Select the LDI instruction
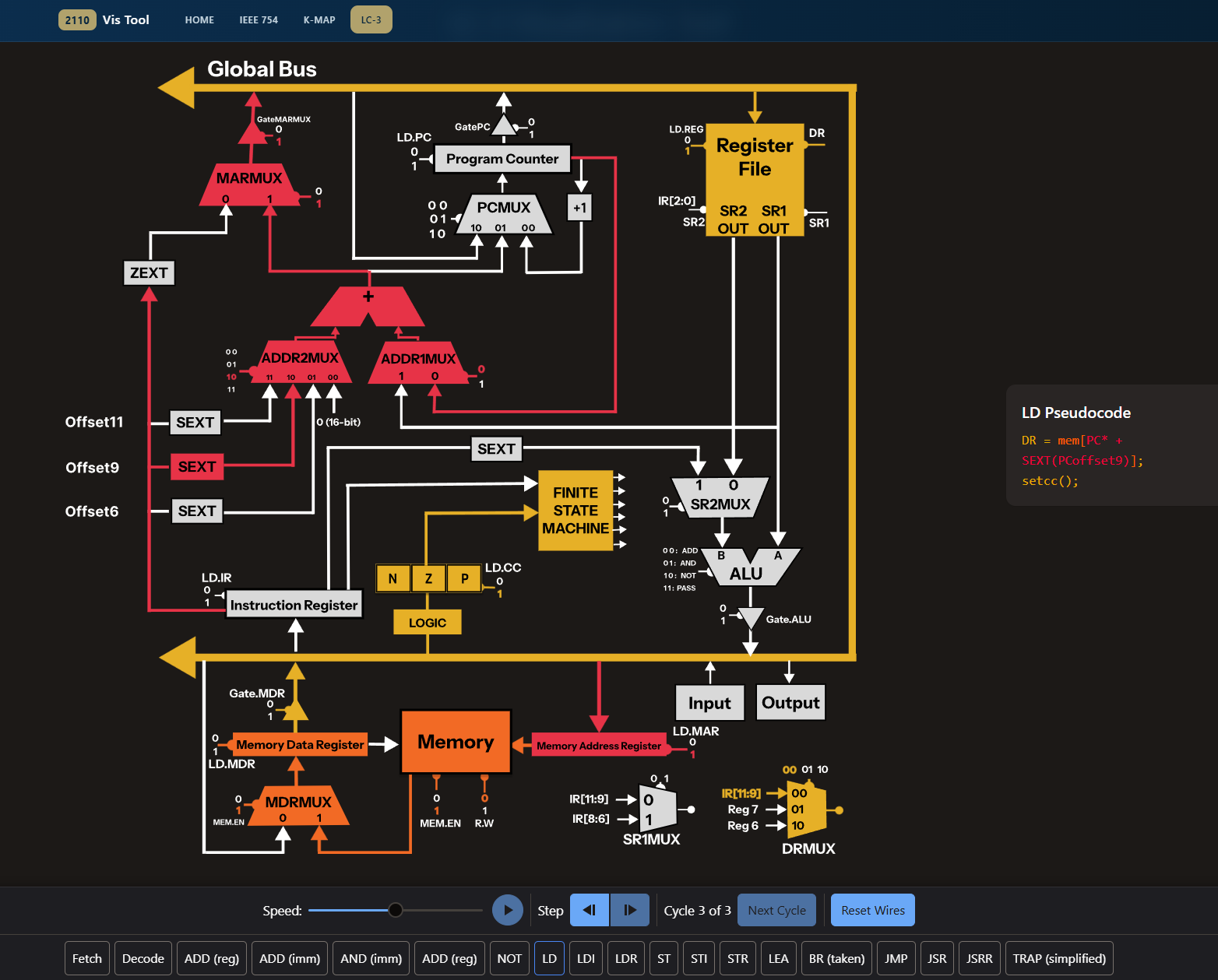Viewport: 1218px width, 980px height. pos(586,958)
